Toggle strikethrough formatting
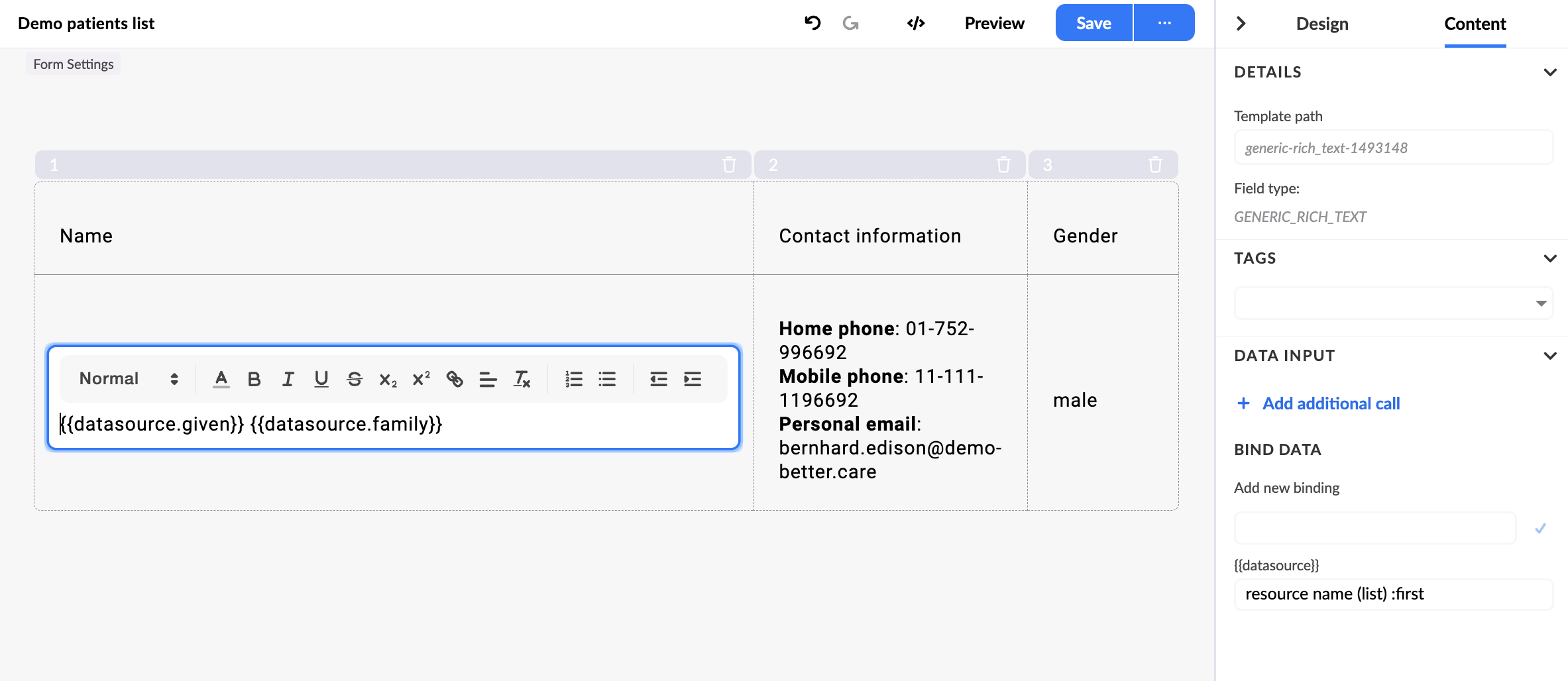This screenshot has width=1568, height=681. point(355,379)
